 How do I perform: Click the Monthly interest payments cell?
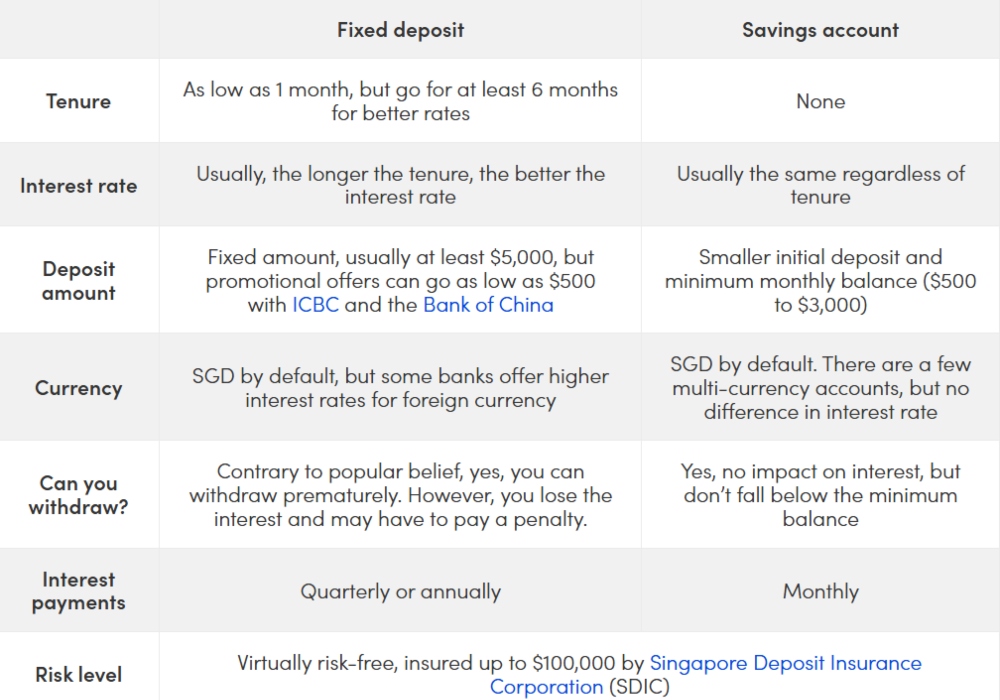(820, 591)
